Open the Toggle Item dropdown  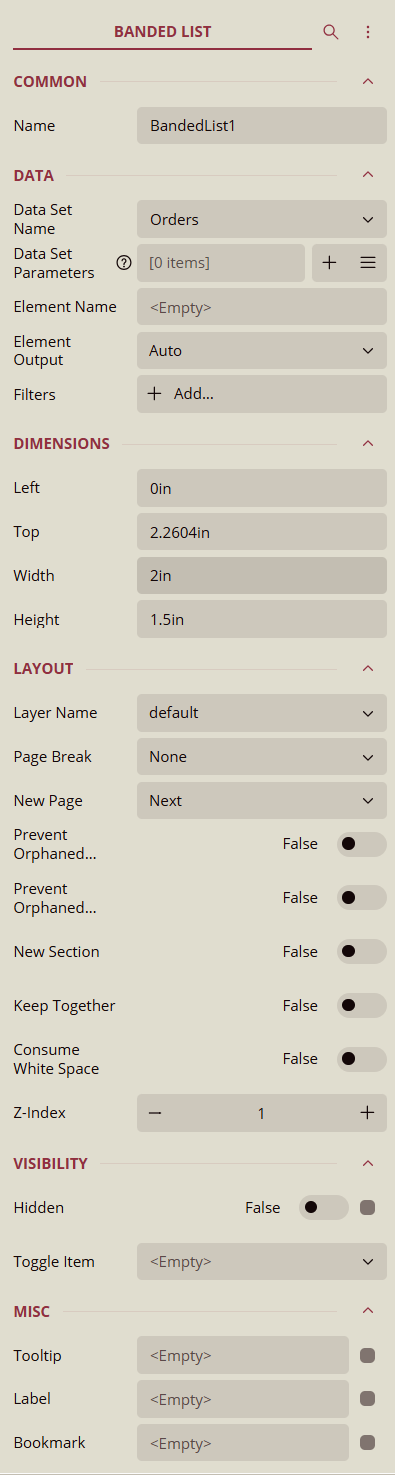click(x=262, y=1262)
